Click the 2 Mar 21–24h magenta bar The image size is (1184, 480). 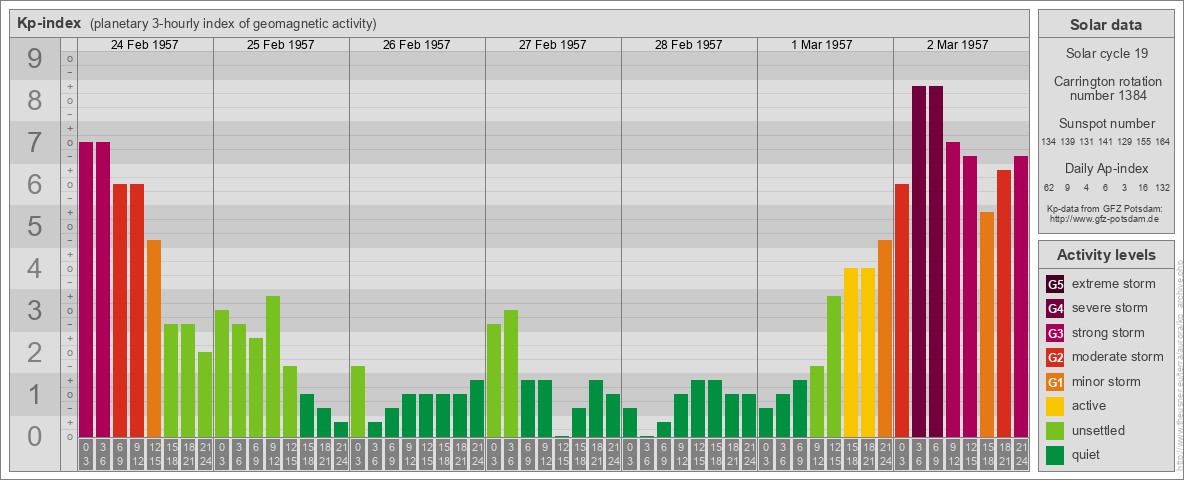(x=1020, y=297)
